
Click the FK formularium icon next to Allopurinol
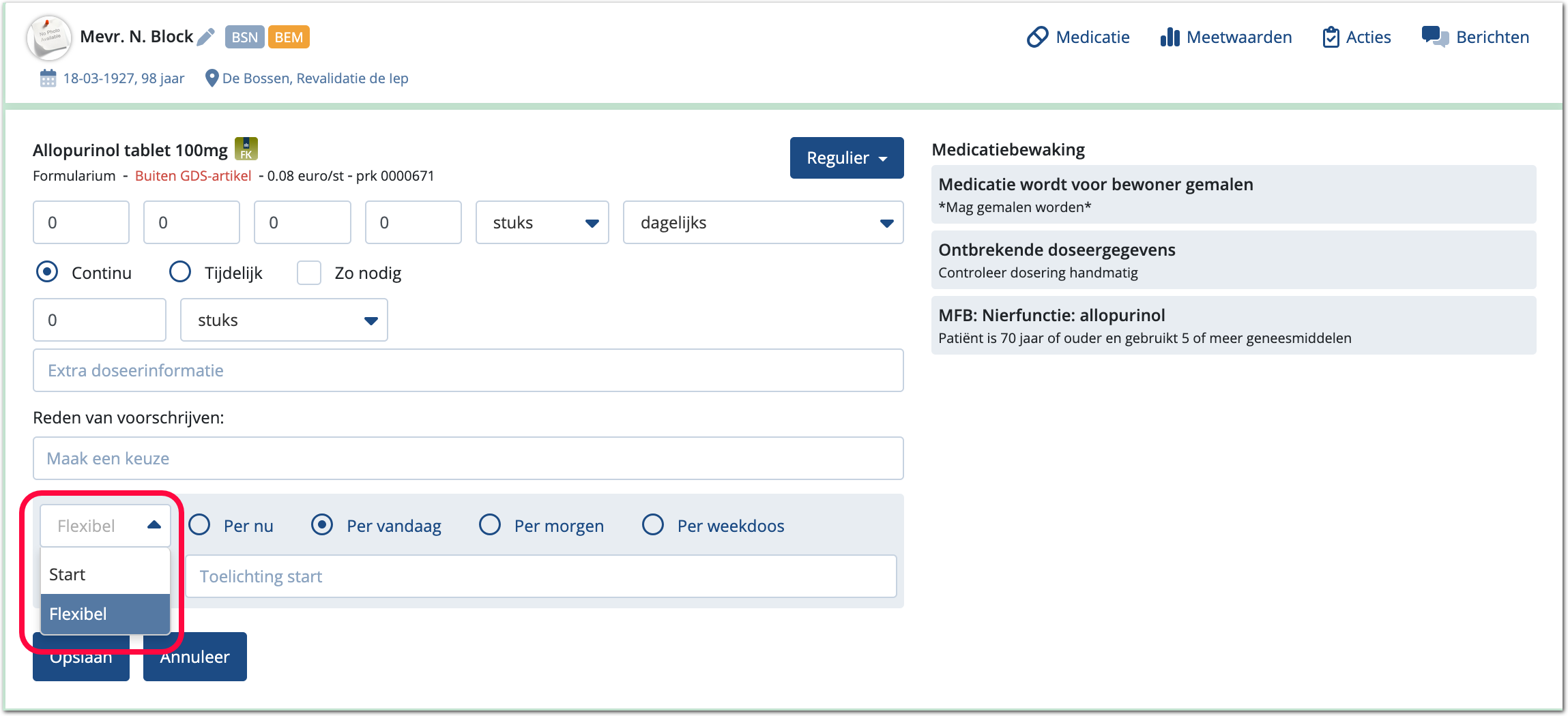(246, 149)
